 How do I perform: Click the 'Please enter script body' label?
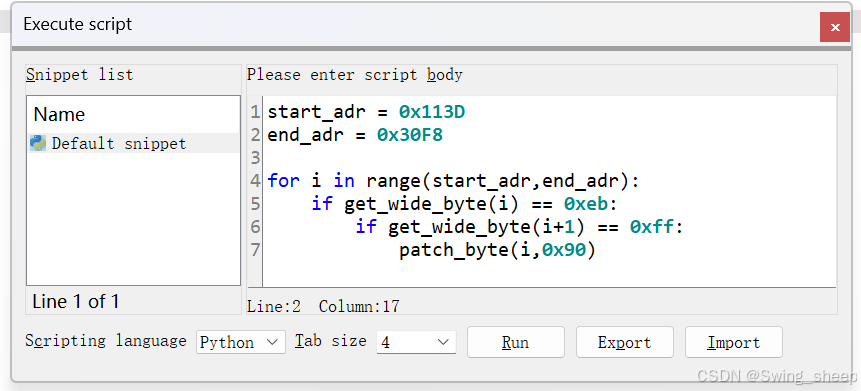click(355, 75)
